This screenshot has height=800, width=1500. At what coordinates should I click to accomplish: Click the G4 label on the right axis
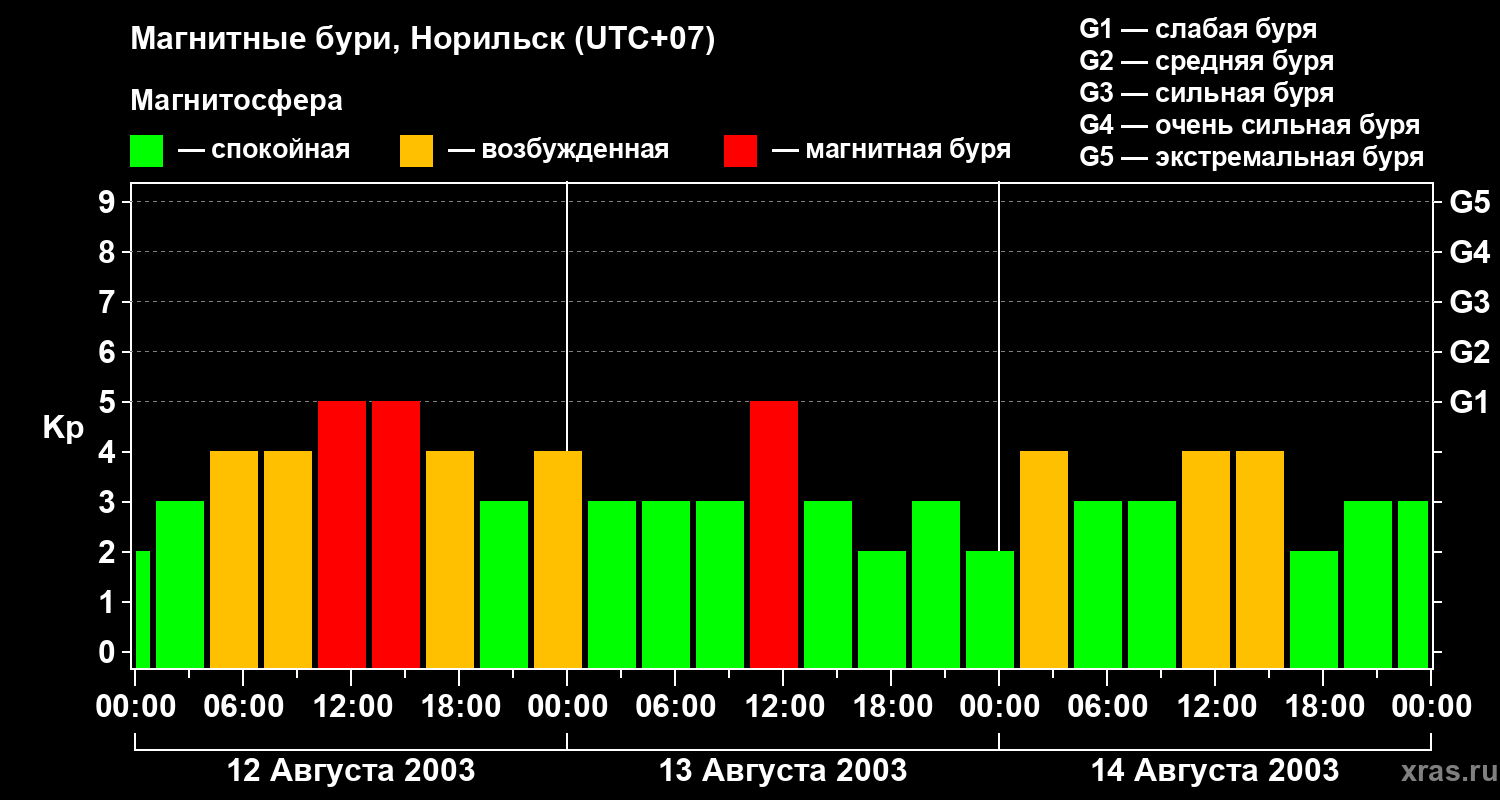click(1469, 252)
